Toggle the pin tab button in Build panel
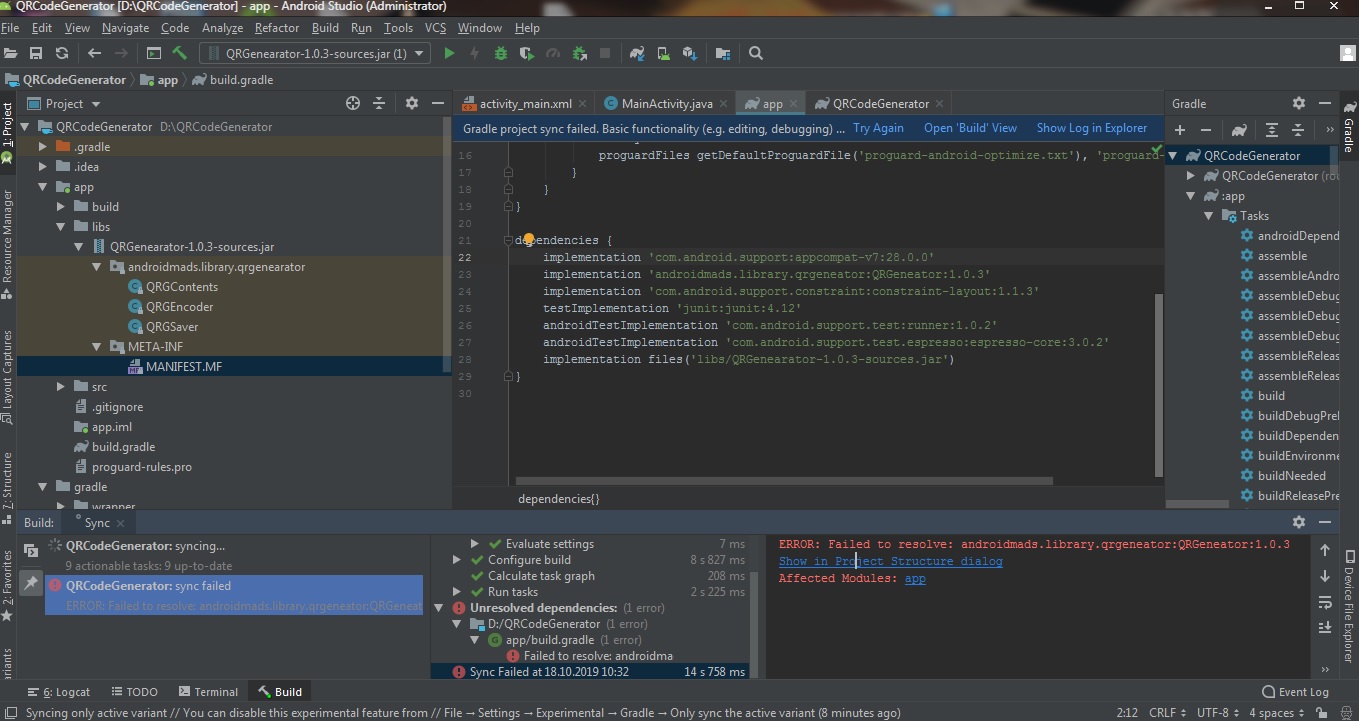The height and width of the screenshot is (721, 1370). (x=31, y=582)
